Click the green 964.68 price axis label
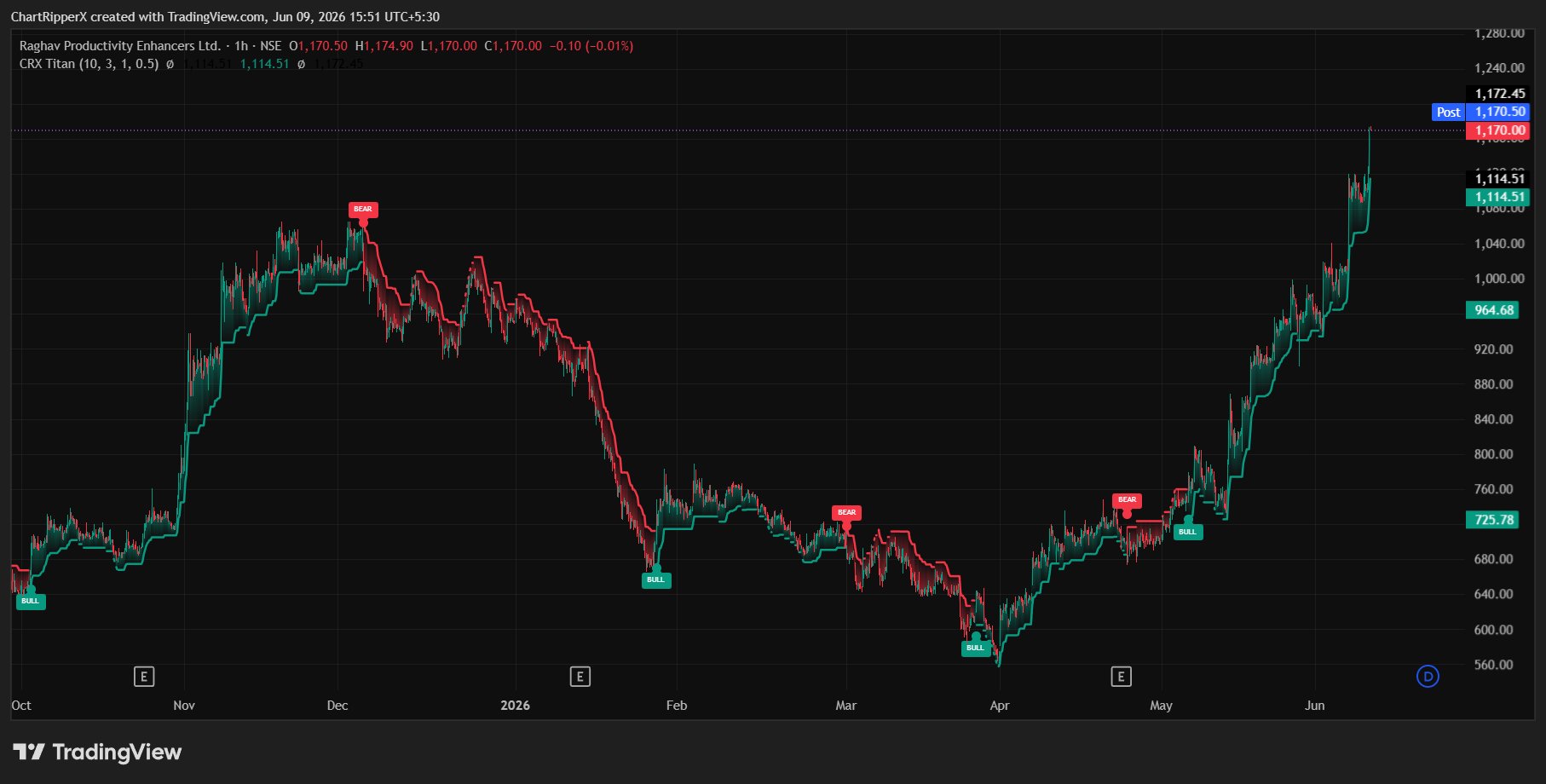Image resolution: width=1546 pixels, height=784 pixels. (x=1493, y=310)
